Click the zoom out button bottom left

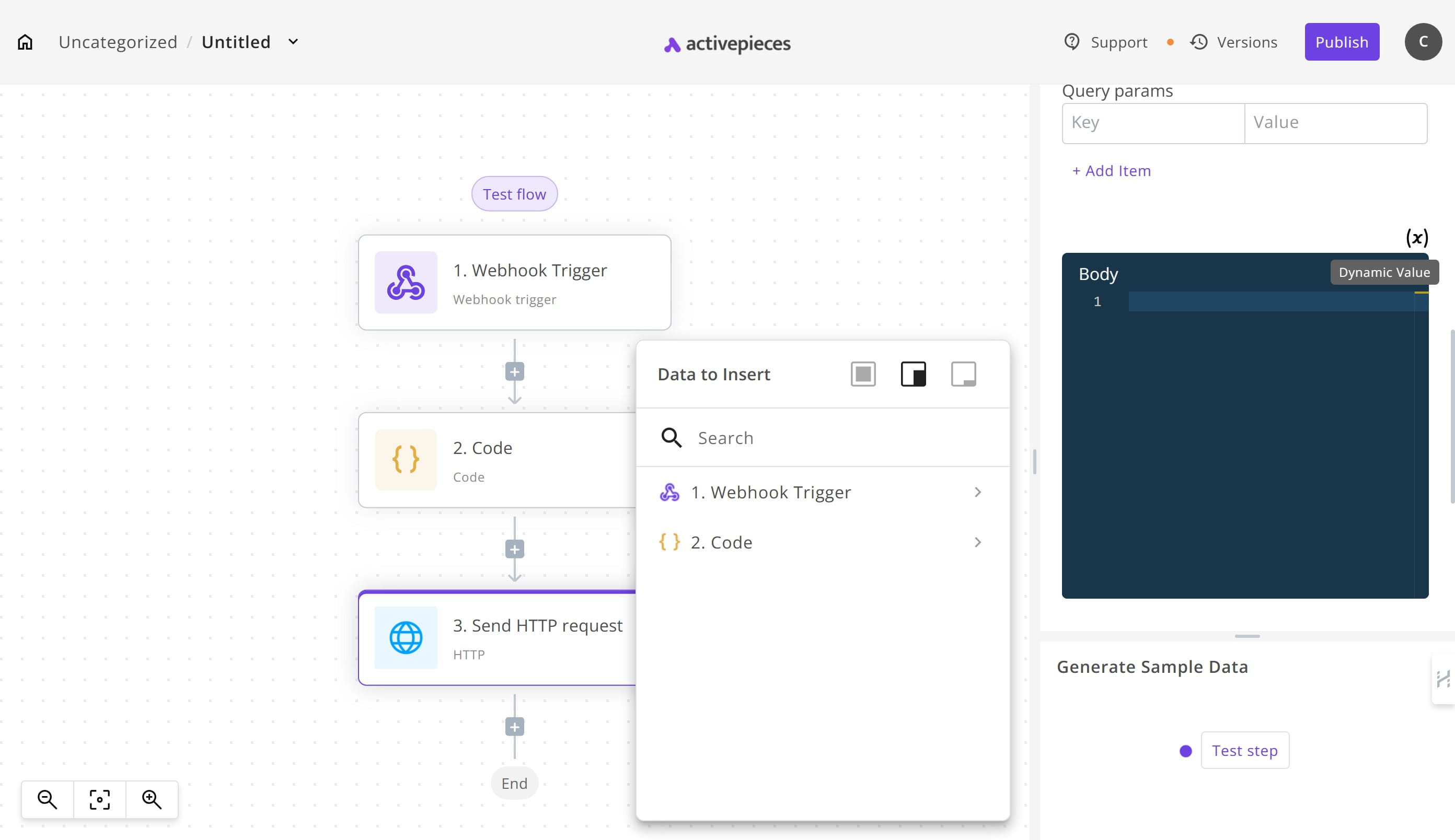[x=47, y=799]
